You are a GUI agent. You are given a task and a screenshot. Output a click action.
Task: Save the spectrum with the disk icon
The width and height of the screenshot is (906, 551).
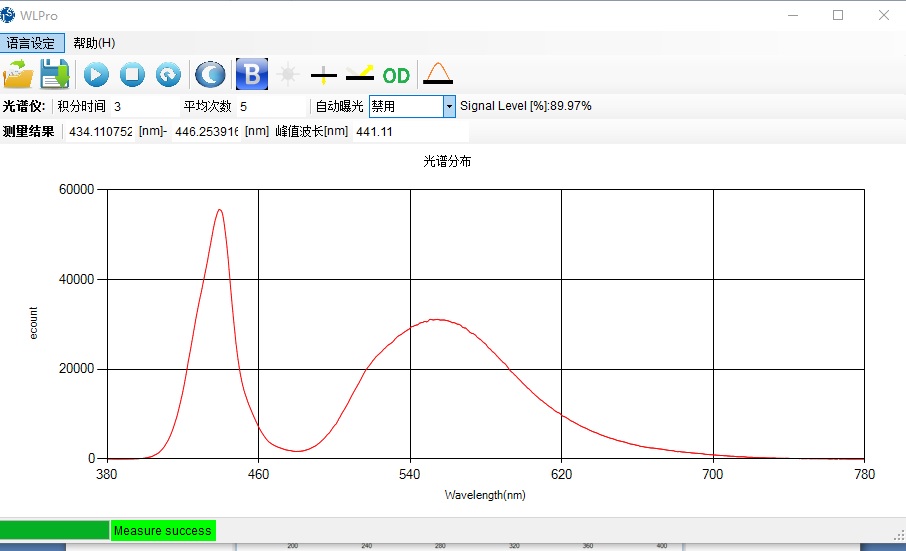[x=54, y=74]
